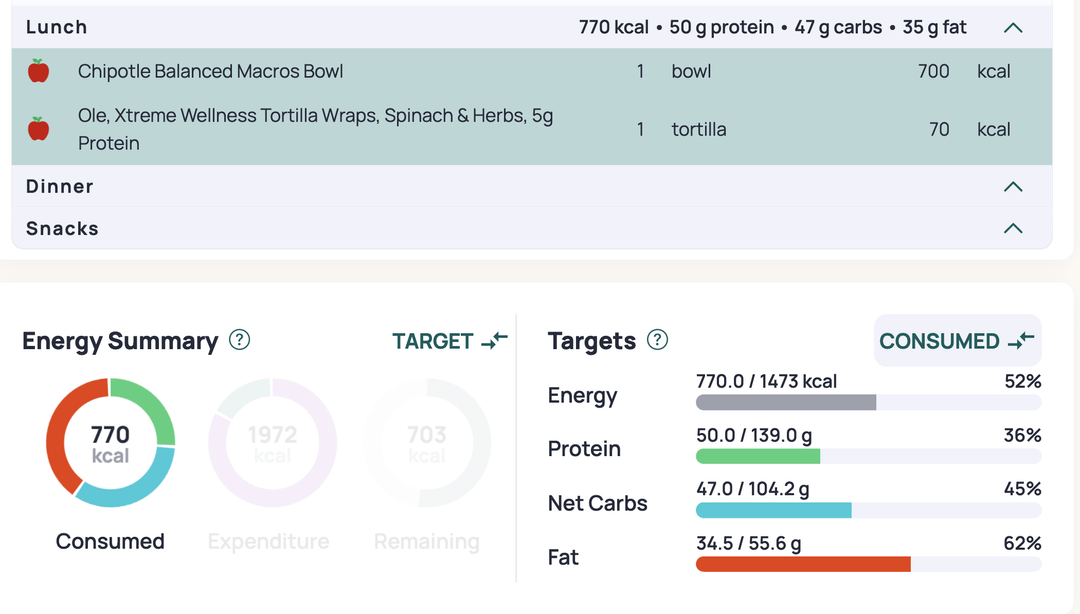This screenshot has width=1080, height=614.
Task: Open the Energy Summary help icon
Action: [239, 340]
